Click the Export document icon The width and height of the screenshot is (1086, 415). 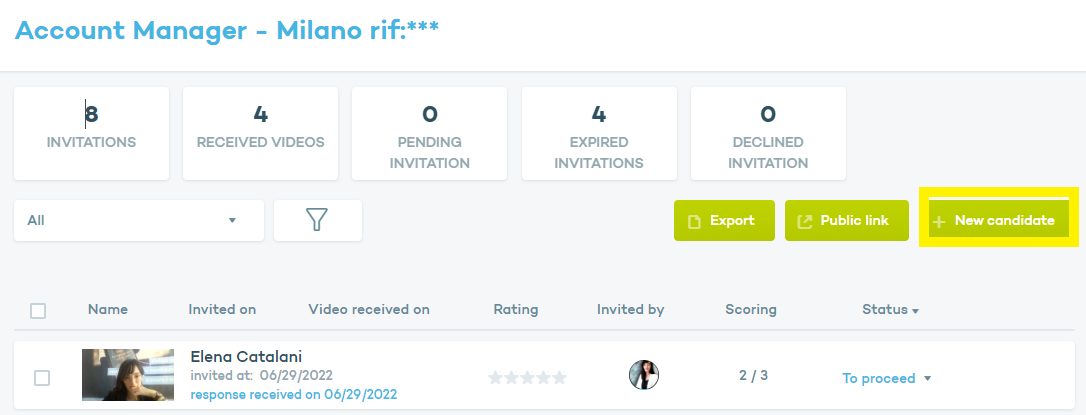694,221
